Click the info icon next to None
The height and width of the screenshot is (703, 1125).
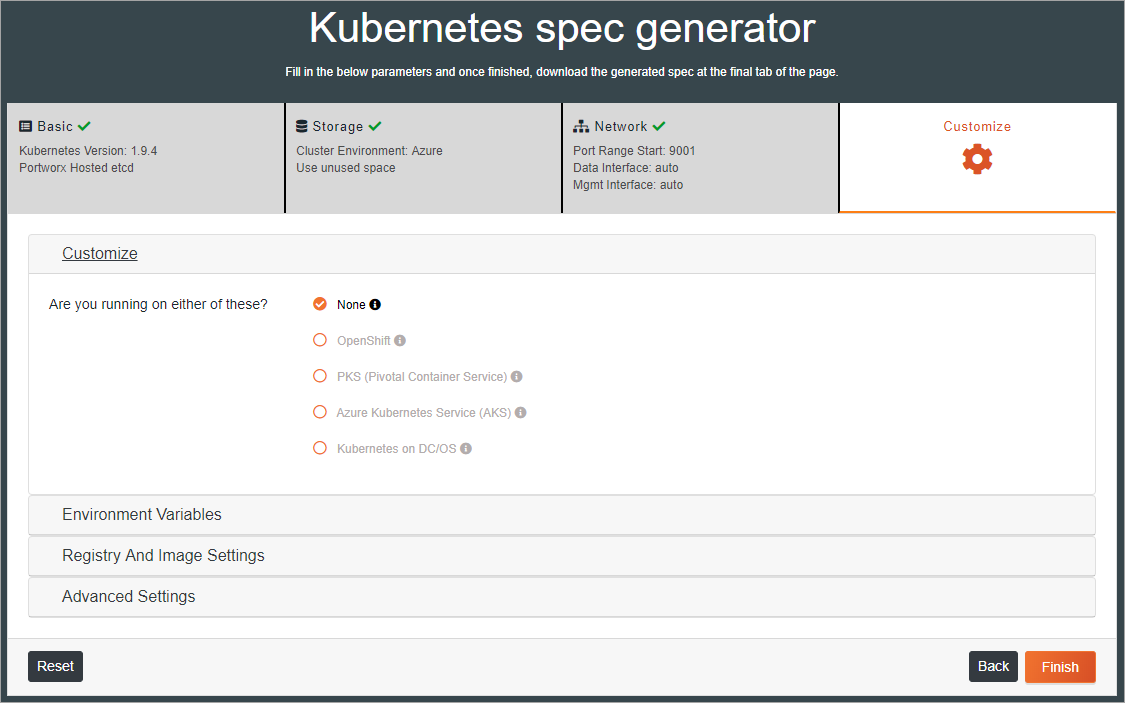(x=375, y=305)
